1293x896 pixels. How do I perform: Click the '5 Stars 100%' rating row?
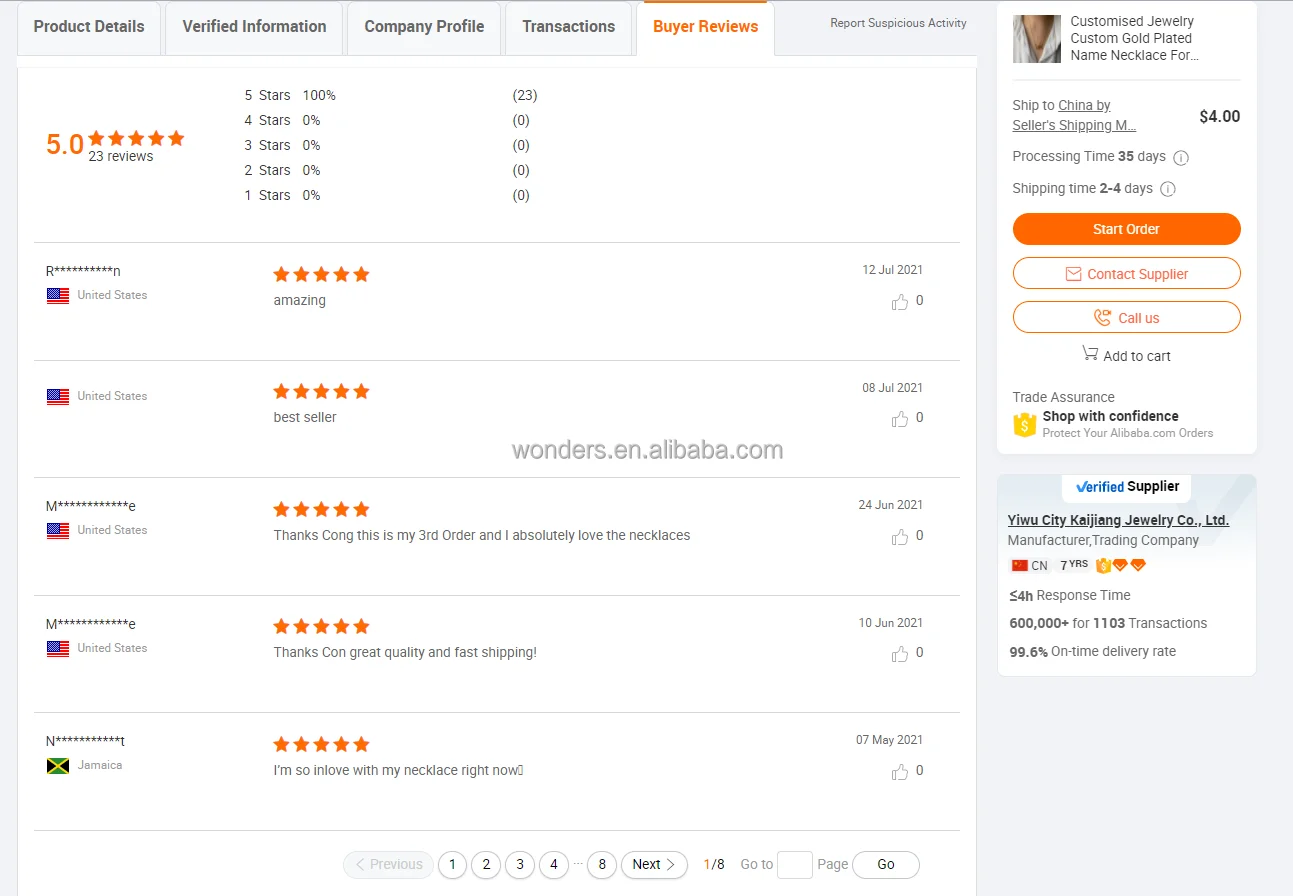point(391,96)
